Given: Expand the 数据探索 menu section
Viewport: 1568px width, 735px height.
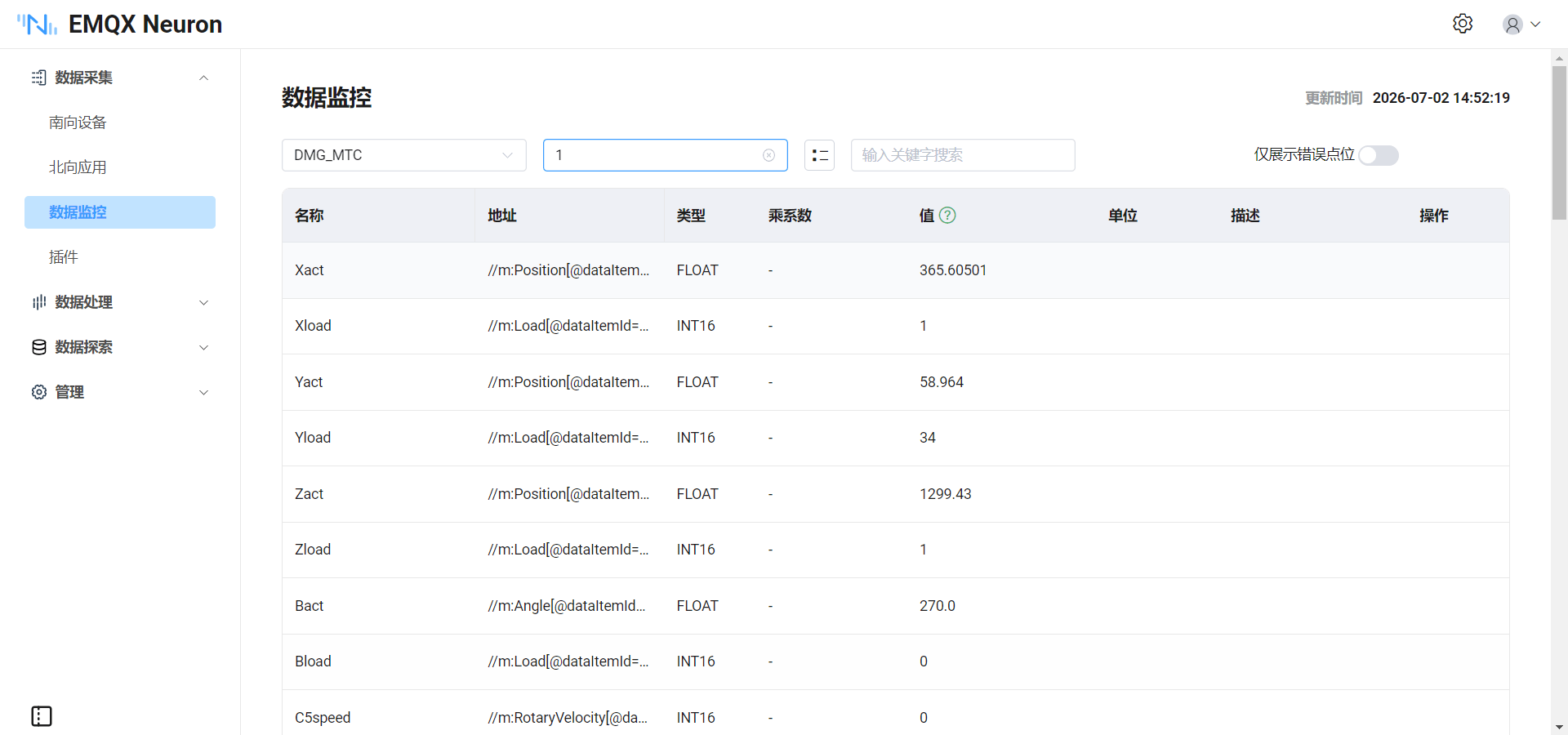Looking at the screenshot, I should [x=204, y=347].
